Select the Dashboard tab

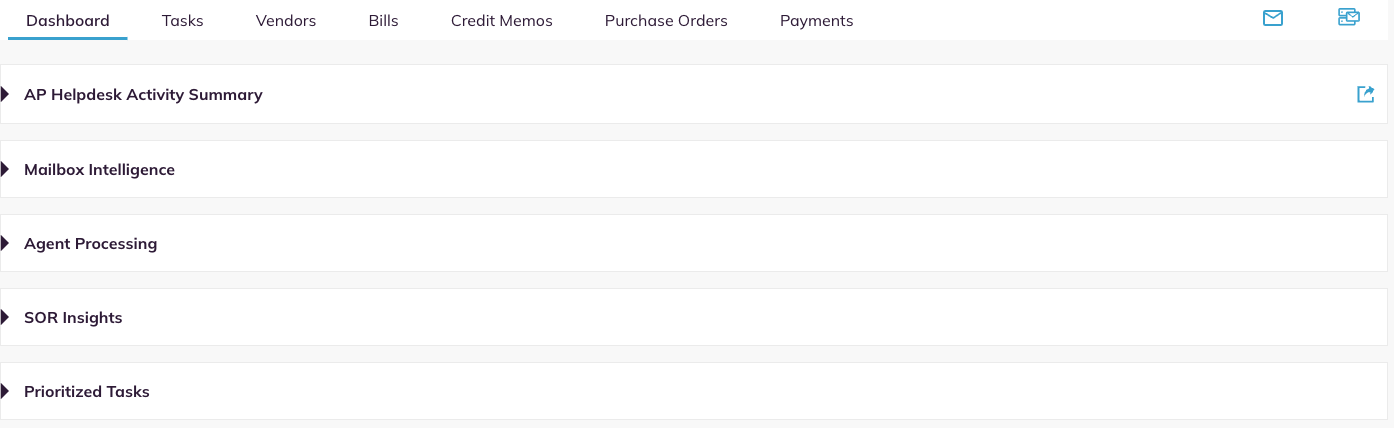[x=68, y=20]
